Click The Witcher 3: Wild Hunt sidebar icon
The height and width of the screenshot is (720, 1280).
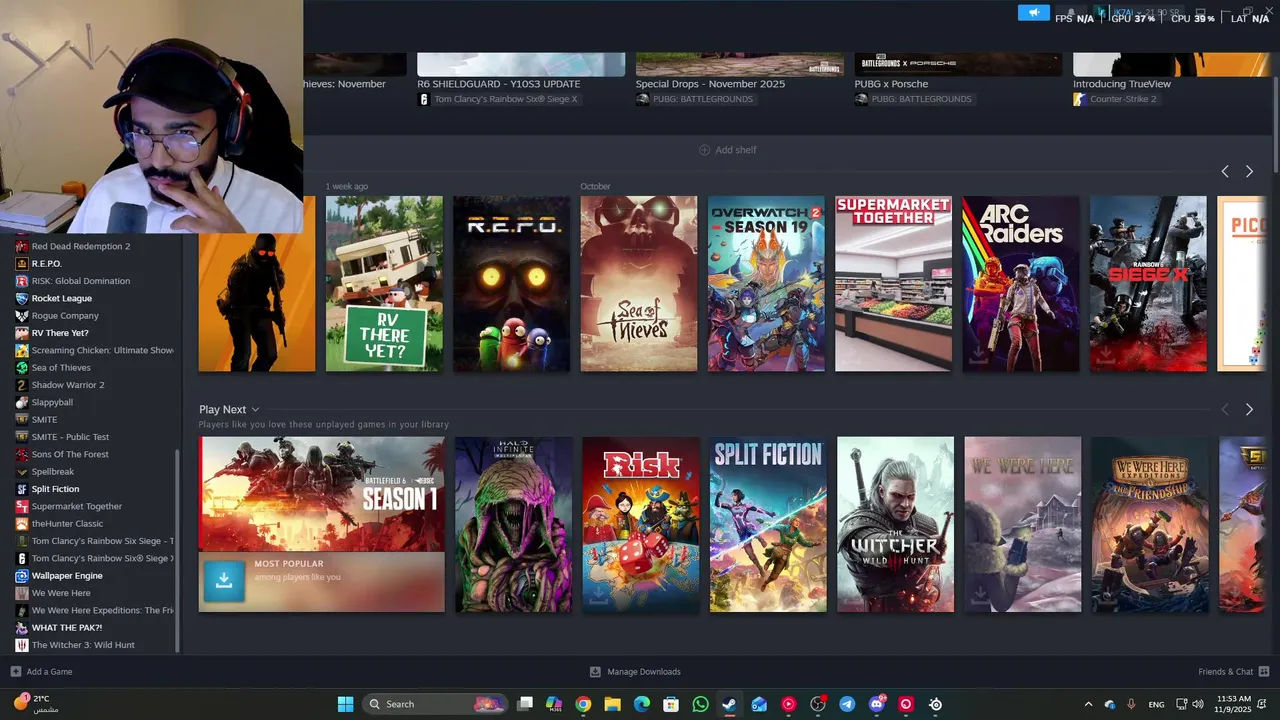coord(22,645)
